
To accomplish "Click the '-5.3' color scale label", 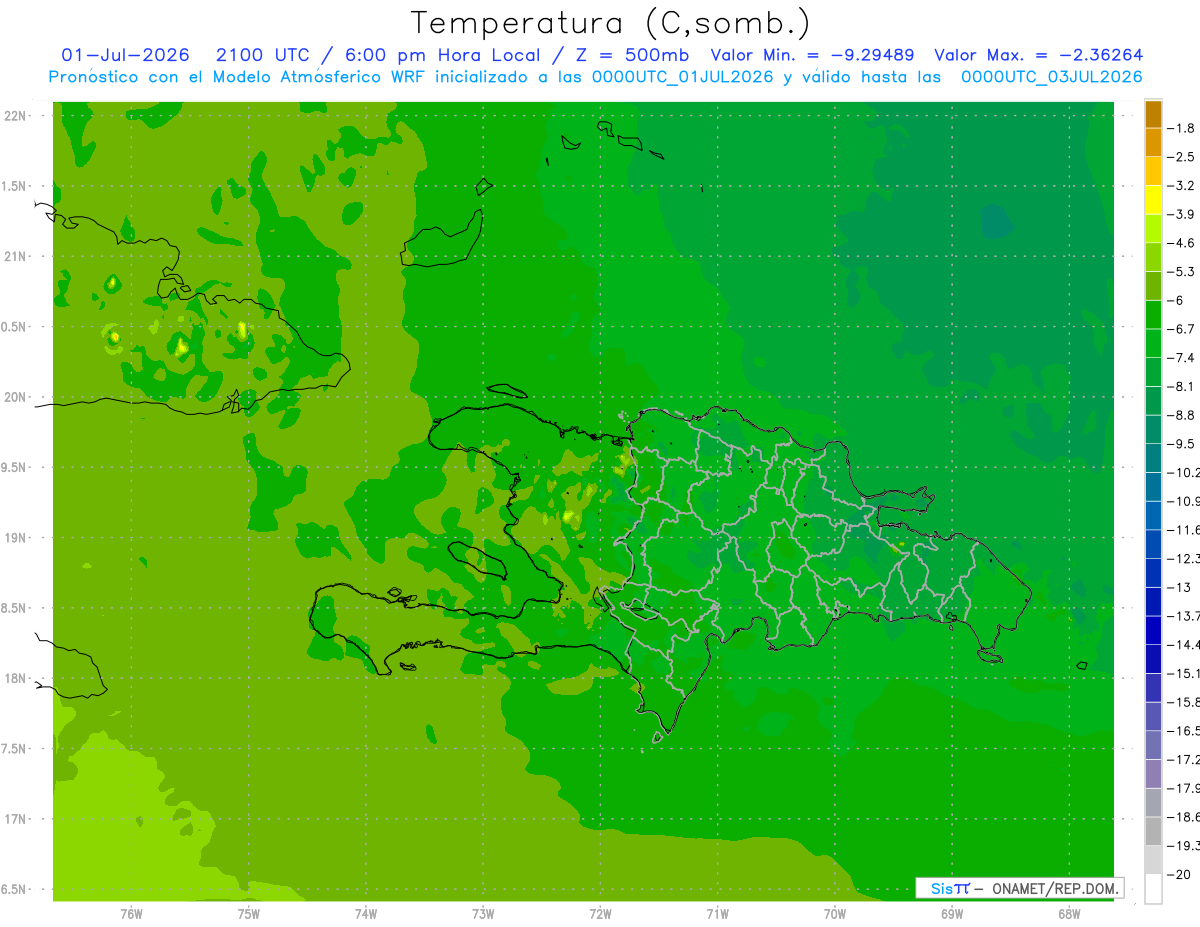I will 1181,271.
